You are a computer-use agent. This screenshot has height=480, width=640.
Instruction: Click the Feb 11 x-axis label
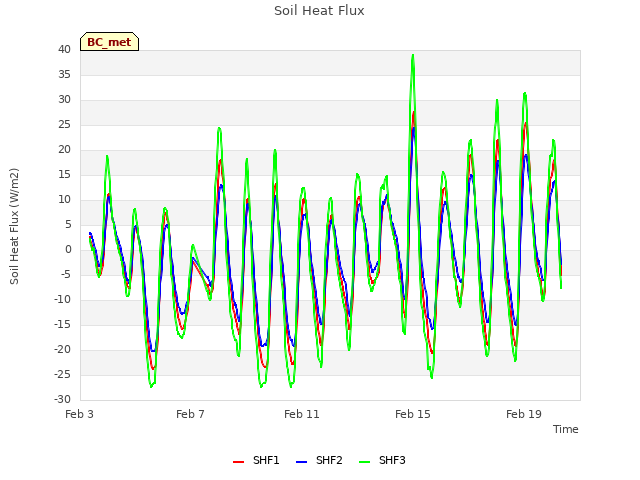coord(302,414)
